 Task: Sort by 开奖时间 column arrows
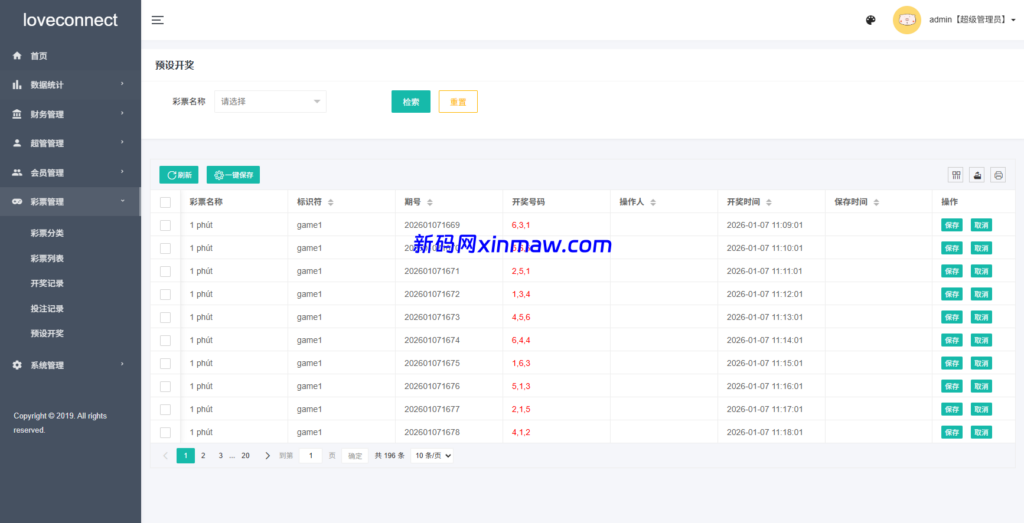(x=769, y=202)
